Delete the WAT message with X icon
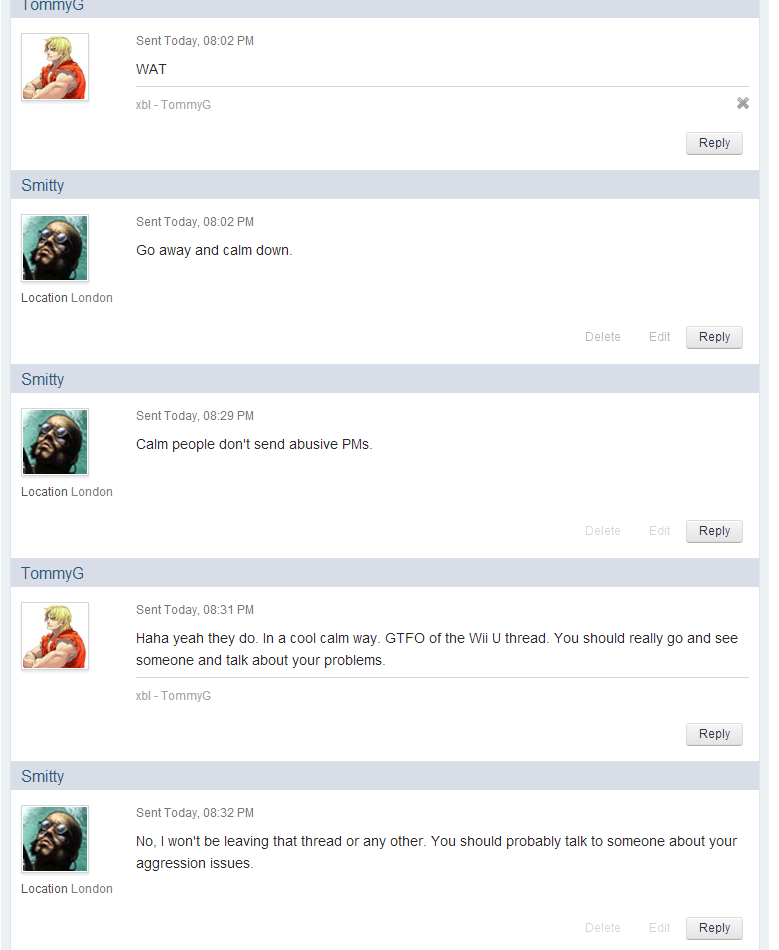 pyautogui.click(x=742, y=103)
